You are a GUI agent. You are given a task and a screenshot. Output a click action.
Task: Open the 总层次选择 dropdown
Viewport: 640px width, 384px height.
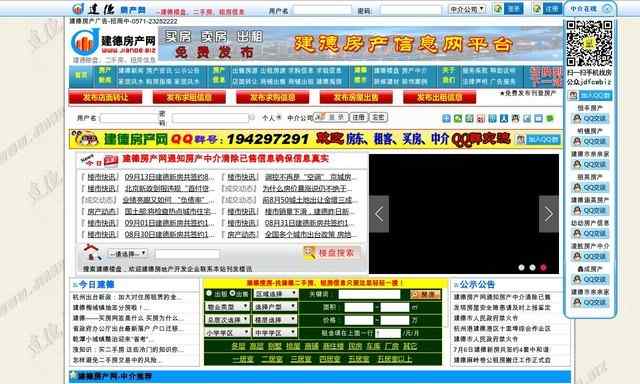[x=227, y=320]
